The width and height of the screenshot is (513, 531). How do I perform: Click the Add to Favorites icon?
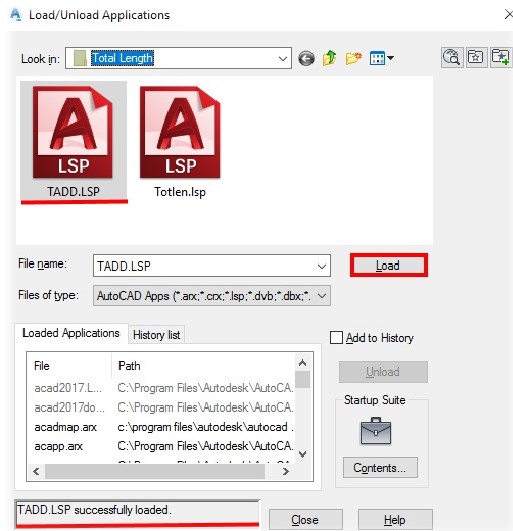coord(500,57)
